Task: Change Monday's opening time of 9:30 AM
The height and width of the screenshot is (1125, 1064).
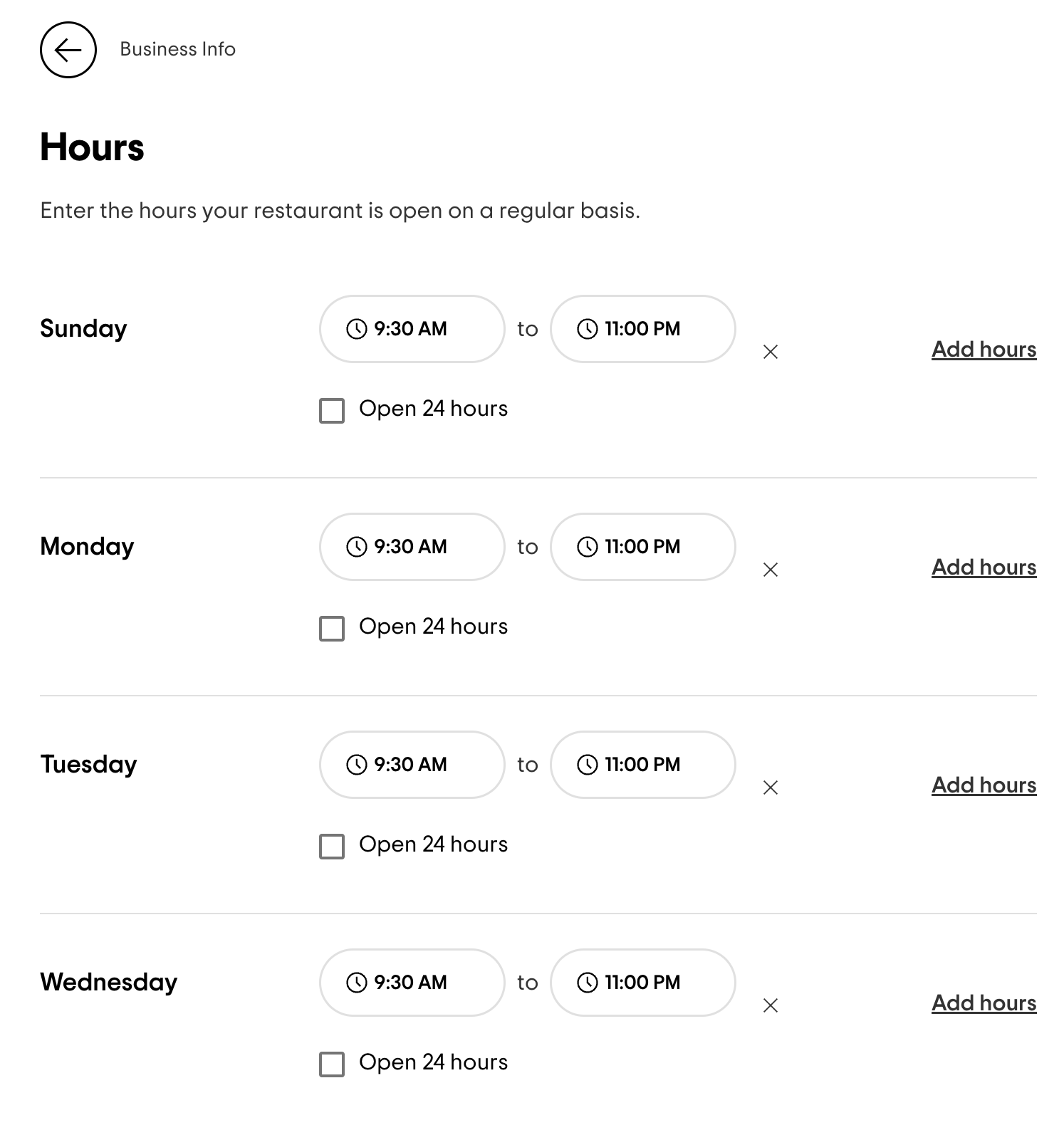Action: pyautogui.click(x=412, y=547)
